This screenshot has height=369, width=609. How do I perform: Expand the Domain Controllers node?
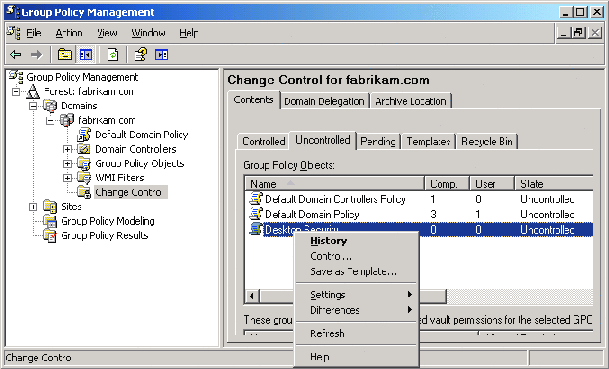pyautogui.click(x=67, y=149)
